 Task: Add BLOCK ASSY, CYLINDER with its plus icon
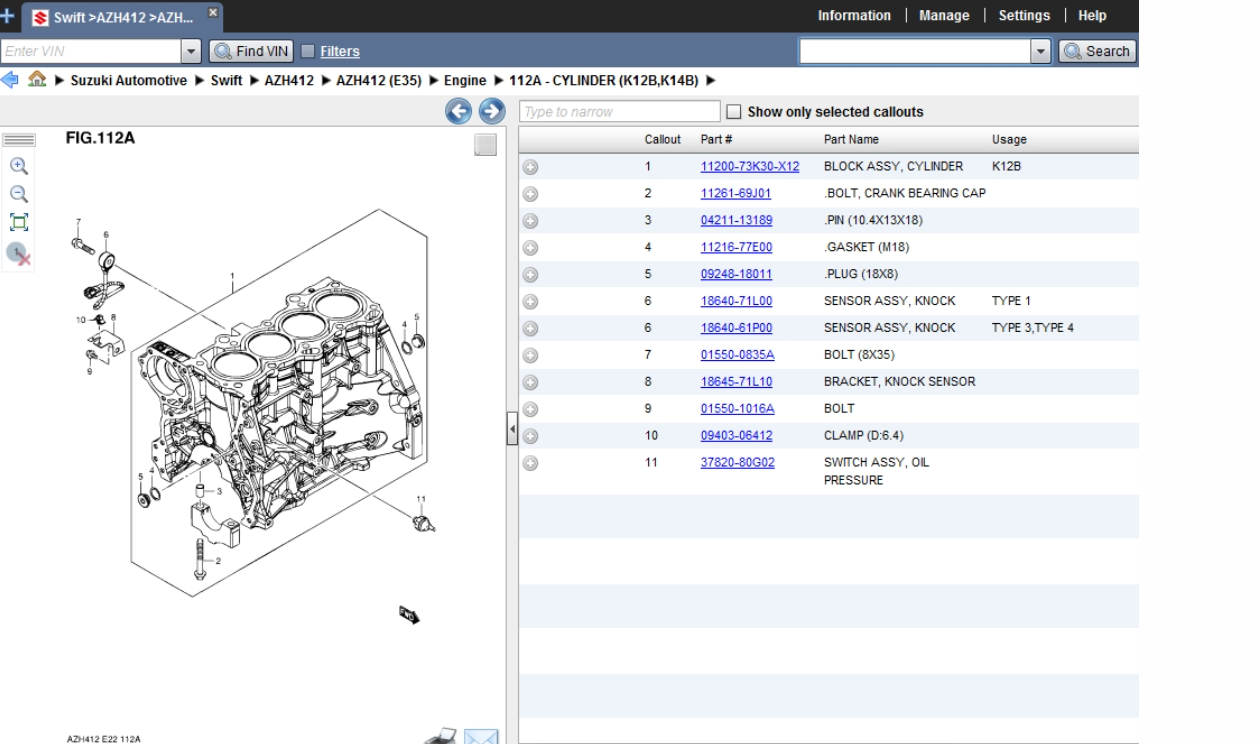[531, 167]
